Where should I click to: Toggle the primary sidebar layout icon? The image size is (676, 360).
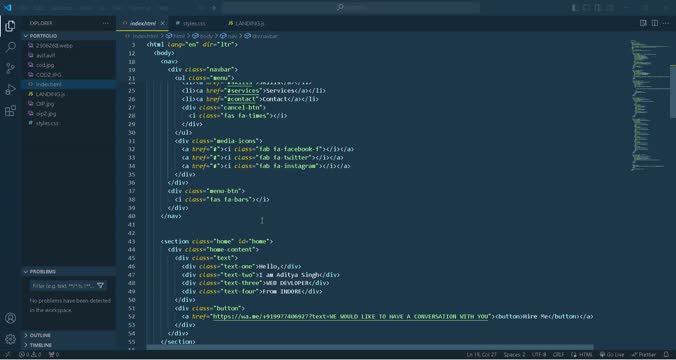tap(574, 7)
